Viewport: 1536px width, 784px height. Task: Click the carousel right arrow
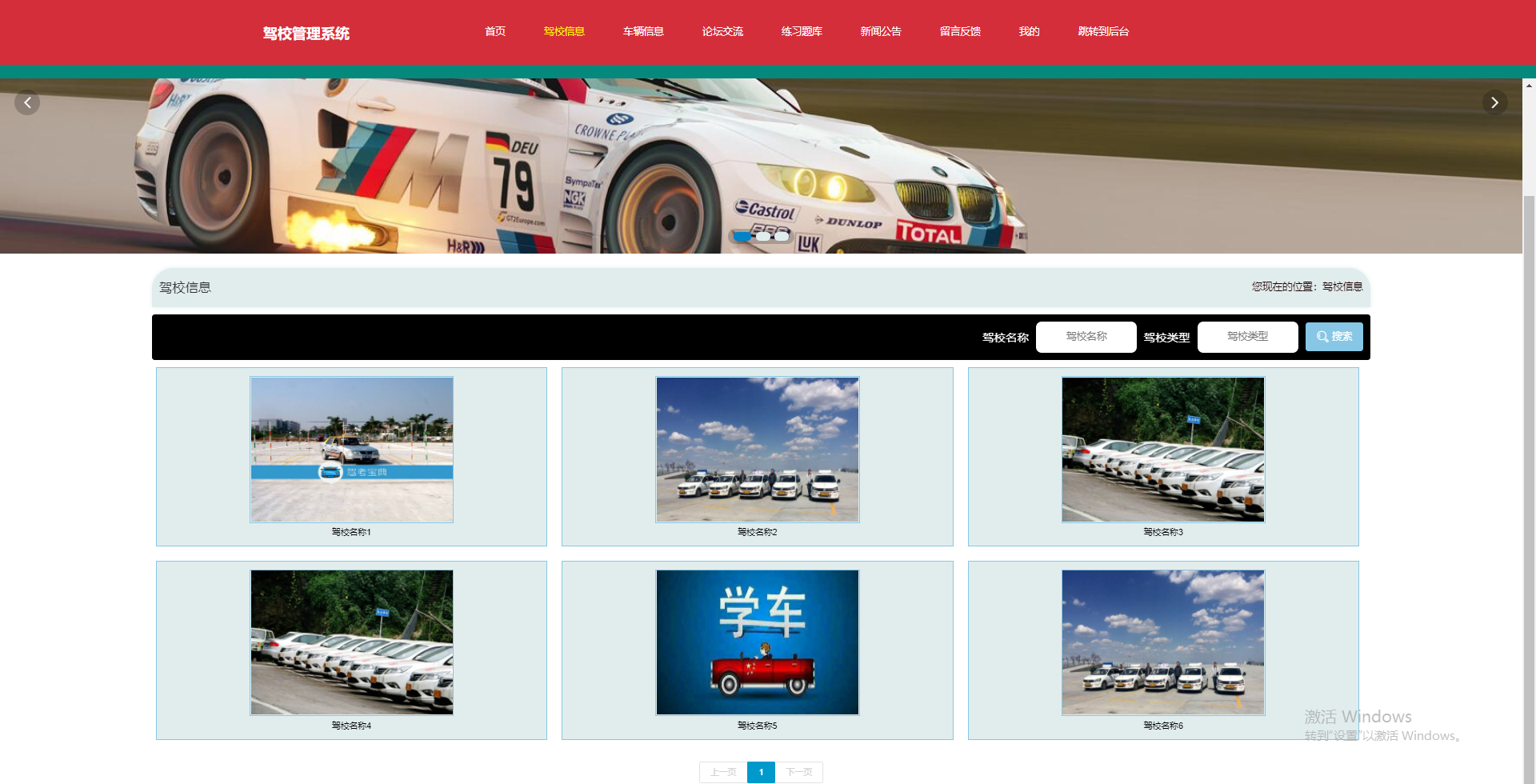[x=1495, y=102]
